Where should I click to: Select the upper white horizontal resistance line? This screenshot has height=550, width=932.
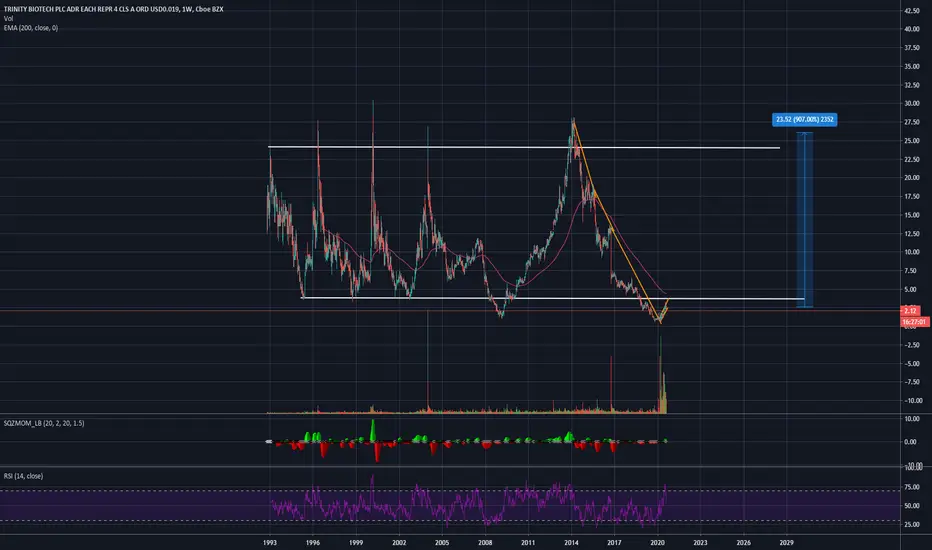pyautogui.click(x=524, y=147)
